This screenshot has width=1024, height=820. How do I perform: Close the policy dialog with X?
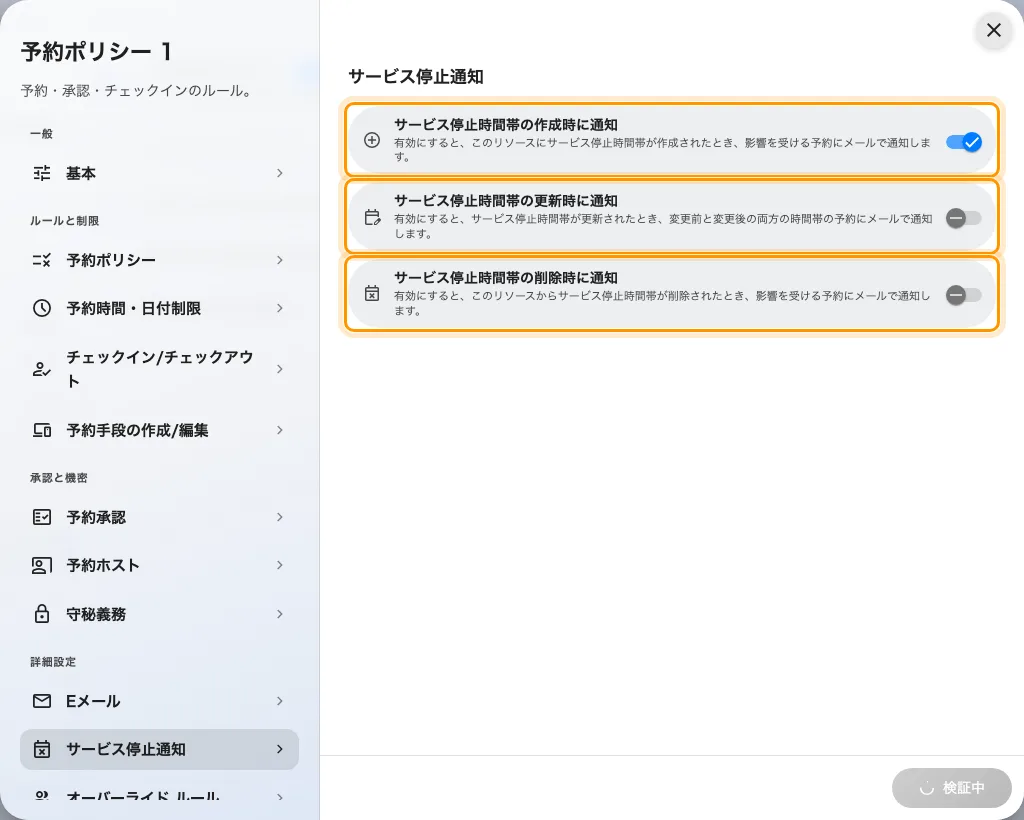click(x=994, y=30)
